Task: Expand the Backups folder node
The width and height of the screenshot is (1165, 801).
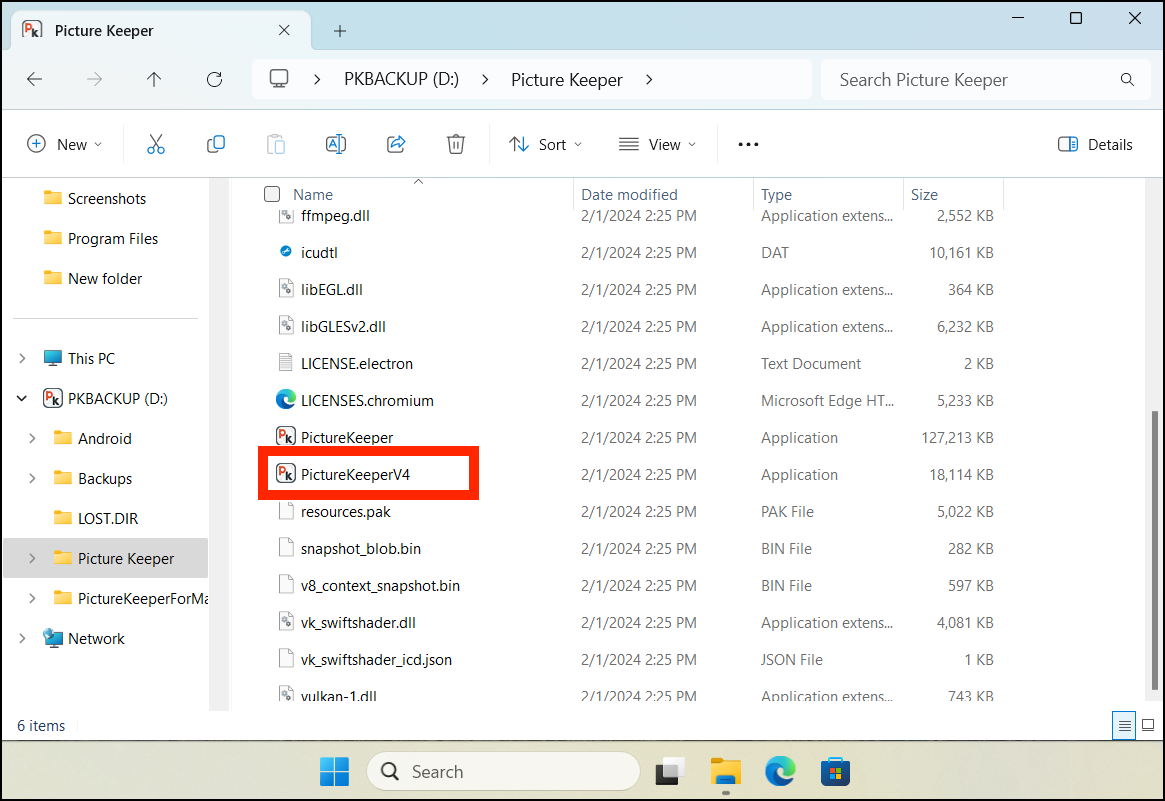Action: [32, 479]
